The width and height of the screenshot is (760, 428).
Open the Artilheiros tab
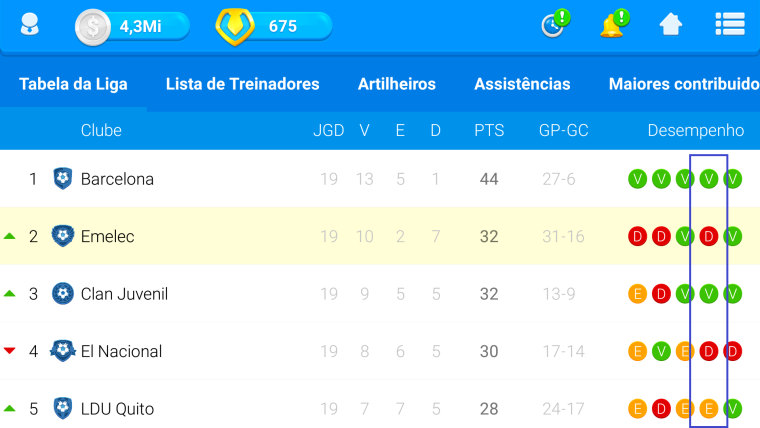[396, 84]
